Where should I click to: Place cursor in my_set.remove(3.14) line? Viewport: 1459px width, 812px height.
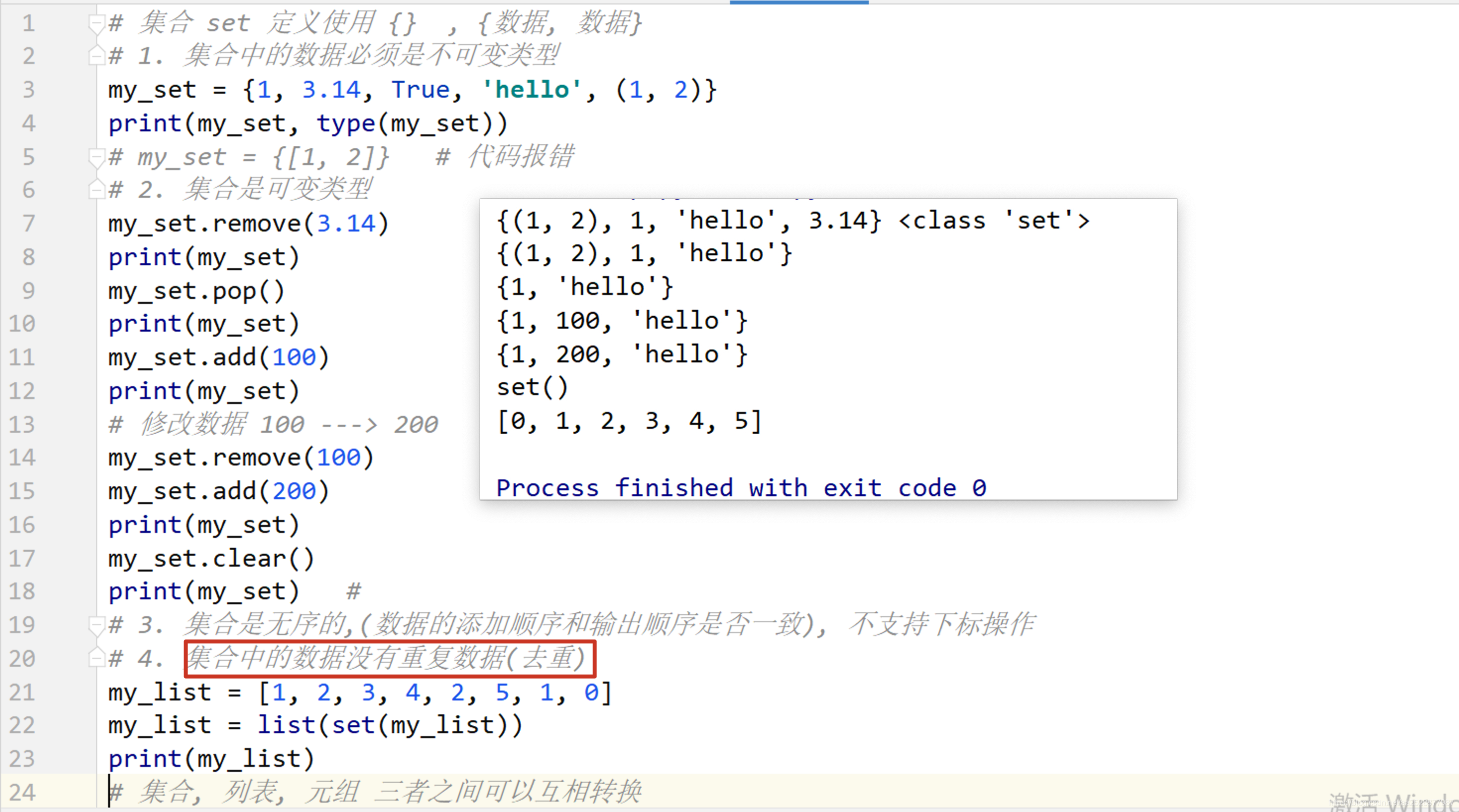click(x=247, y=224)
